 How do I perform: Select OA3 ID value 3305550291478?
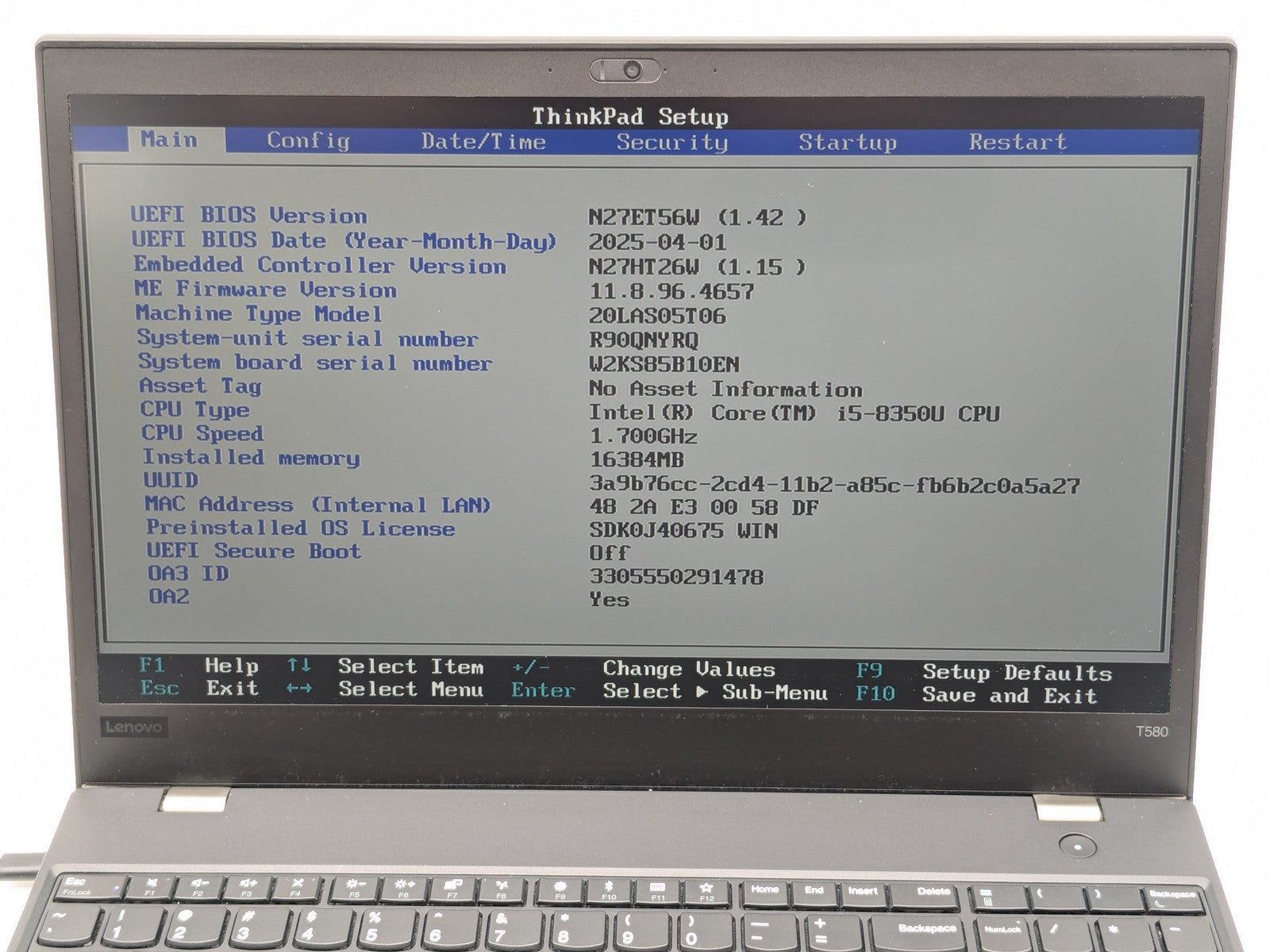coord(676,576)
